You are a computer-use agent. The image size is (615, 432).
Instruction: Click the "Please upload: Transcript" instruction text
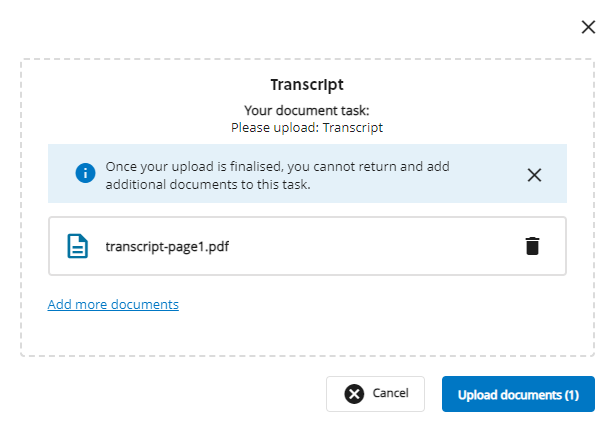pos(307,127)
